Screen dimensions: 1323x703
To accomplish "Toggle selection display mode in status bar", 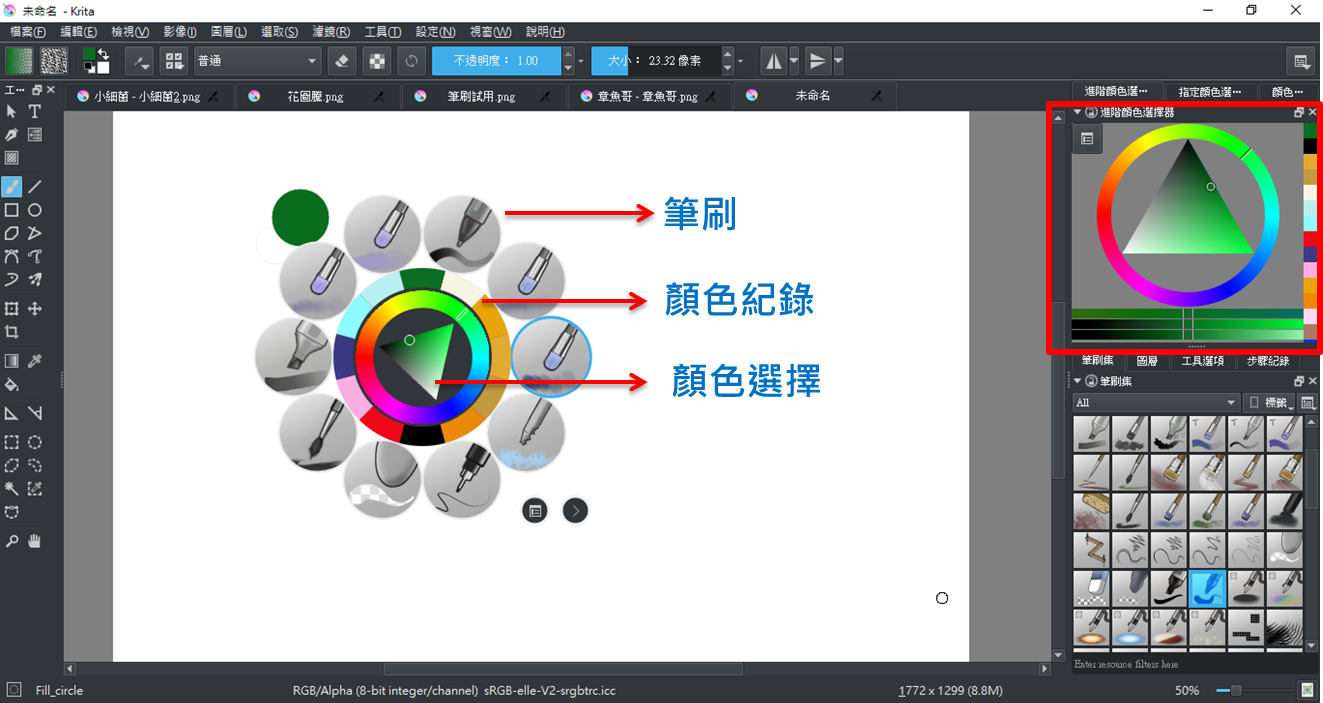I will coord(13,690).
